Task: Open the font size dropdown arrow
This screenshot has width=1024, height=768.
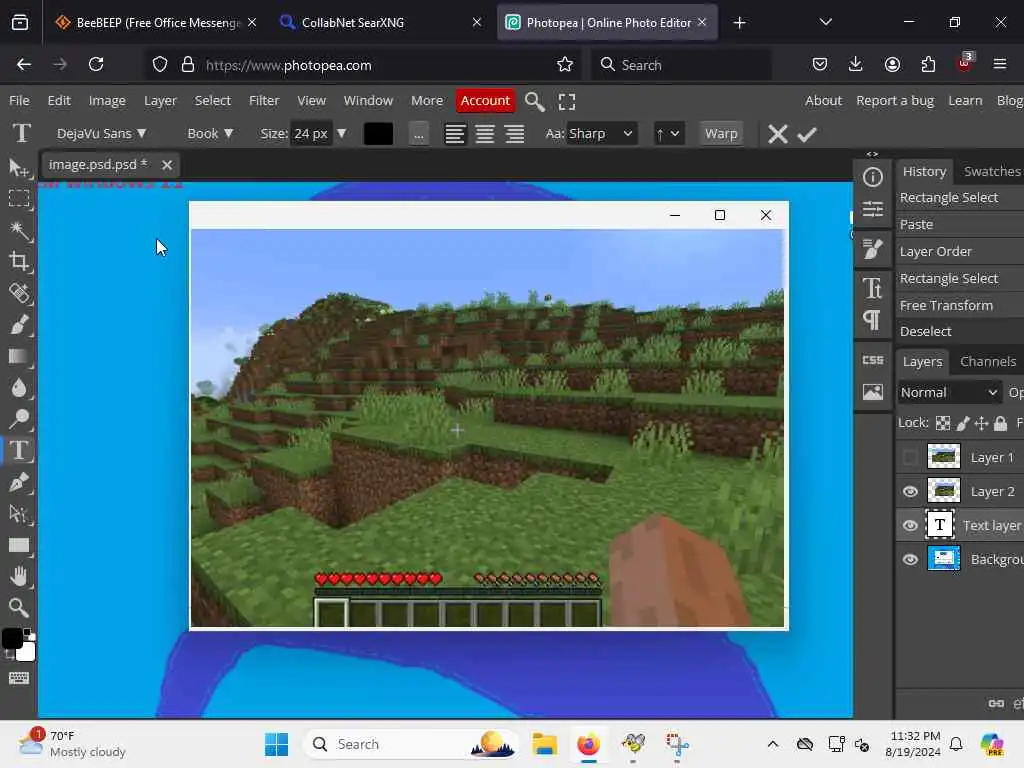Action: click(x=341, y=133)
